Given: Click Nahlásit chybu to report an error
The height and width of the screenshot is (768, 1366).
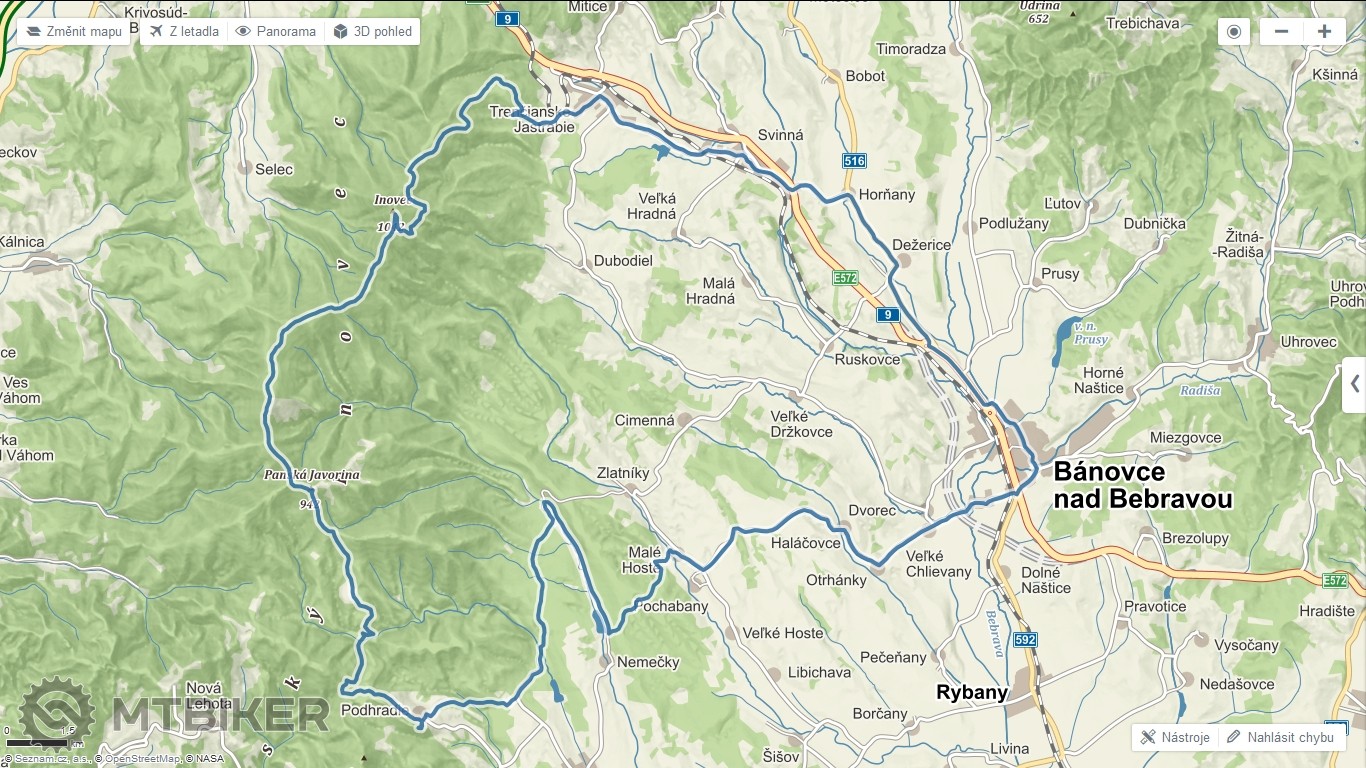Looking at the screenshot, I should (1281, 737).
